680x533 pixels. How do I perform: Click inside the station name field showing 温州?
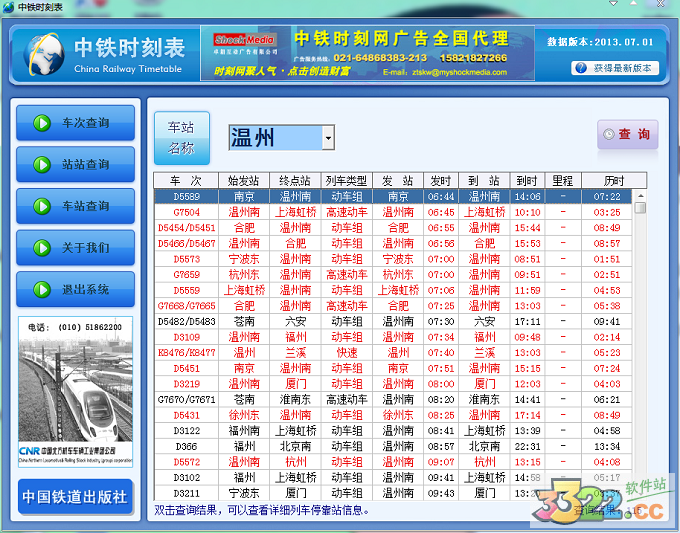point(273,137)
